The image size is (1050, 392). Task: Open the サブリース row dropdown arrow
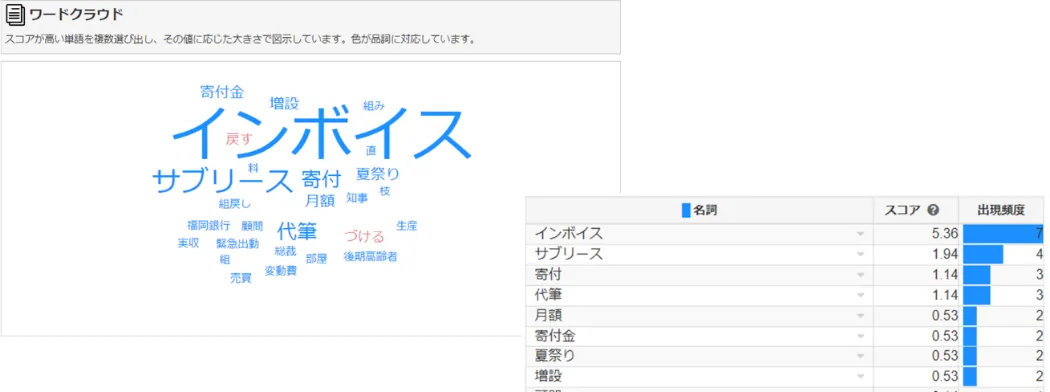click(860, 255)
